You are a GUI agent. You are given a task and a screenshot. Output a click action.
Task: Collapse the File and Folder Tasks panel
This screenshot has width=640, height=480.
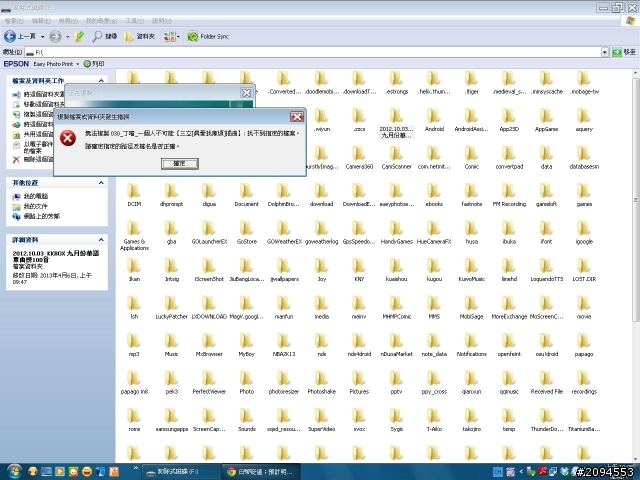[101, 80]
